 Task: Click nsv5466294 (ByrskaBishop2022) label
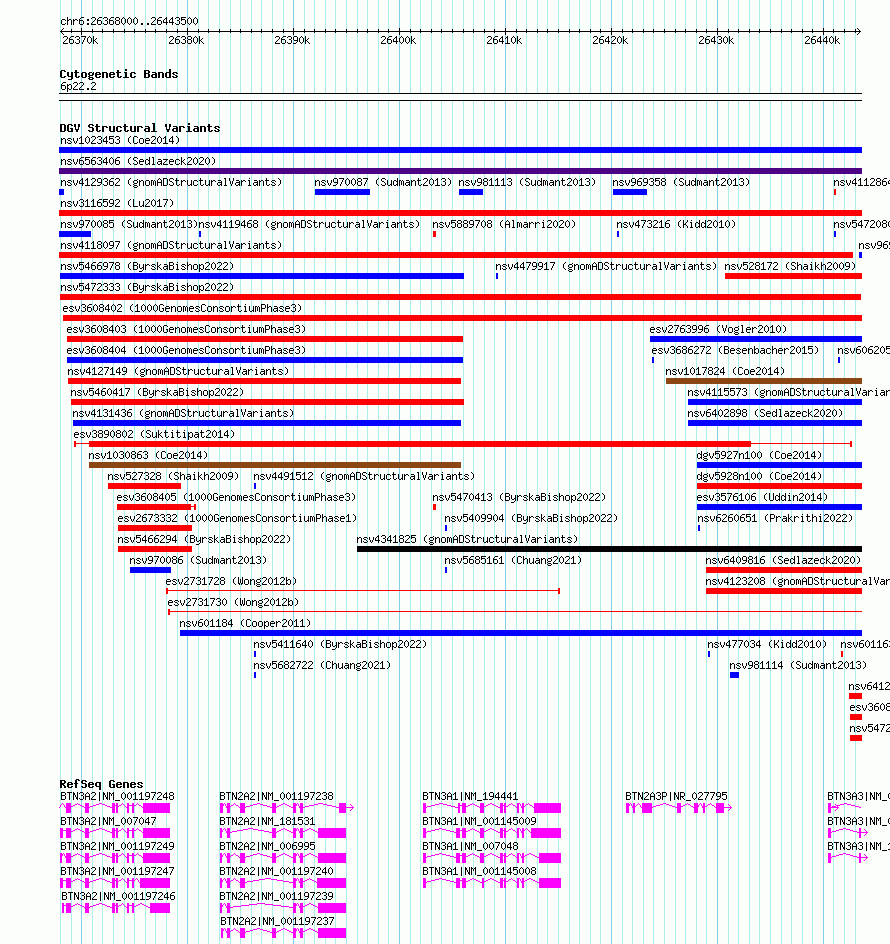(x=204, y=539)
